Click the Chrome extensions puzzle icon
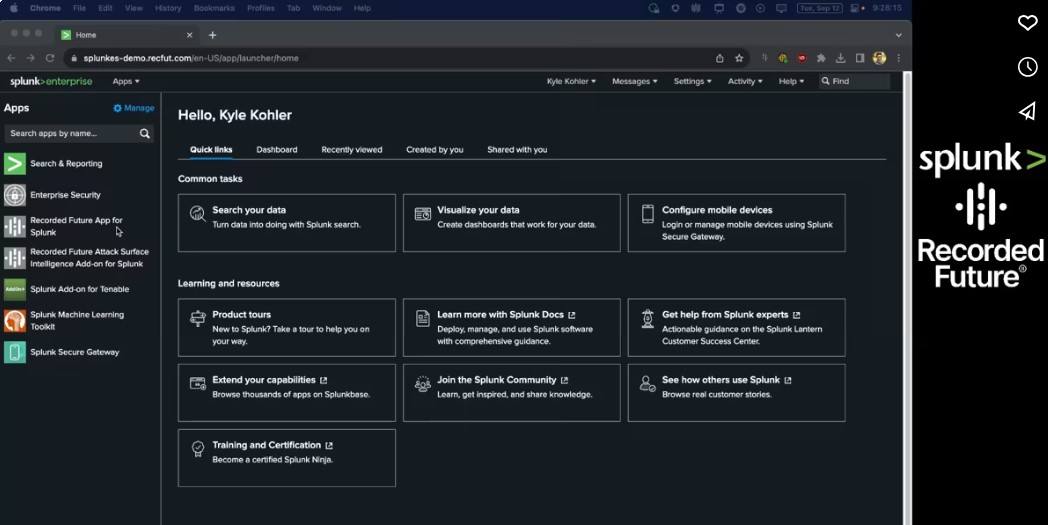The image size is (1048, 525). pos(821,58)
